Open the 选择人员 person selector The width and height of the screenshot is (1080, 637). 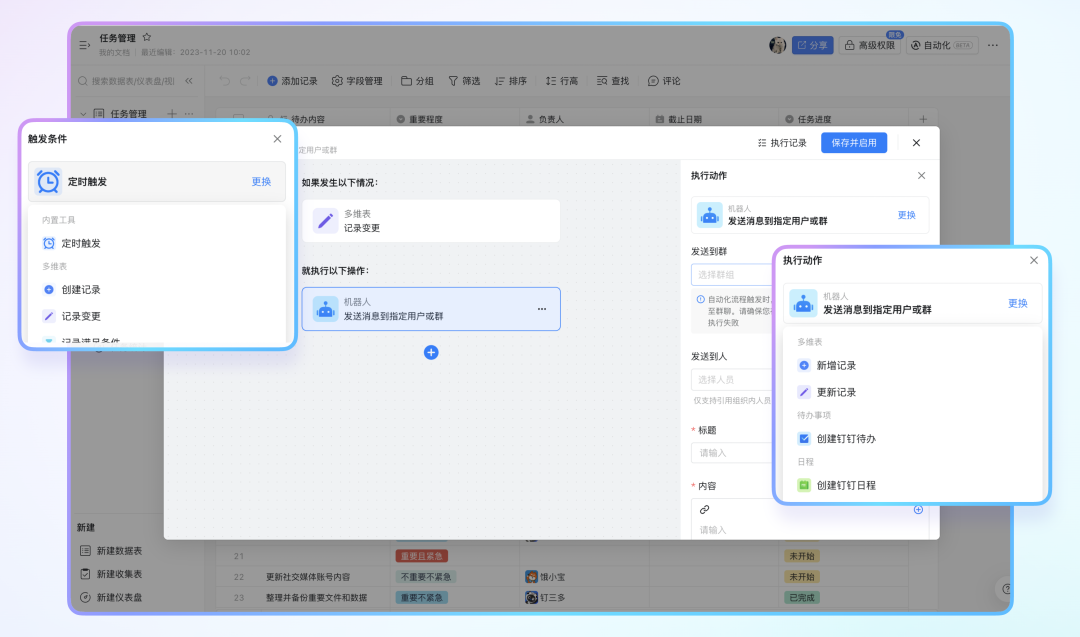tap(730, 379)
